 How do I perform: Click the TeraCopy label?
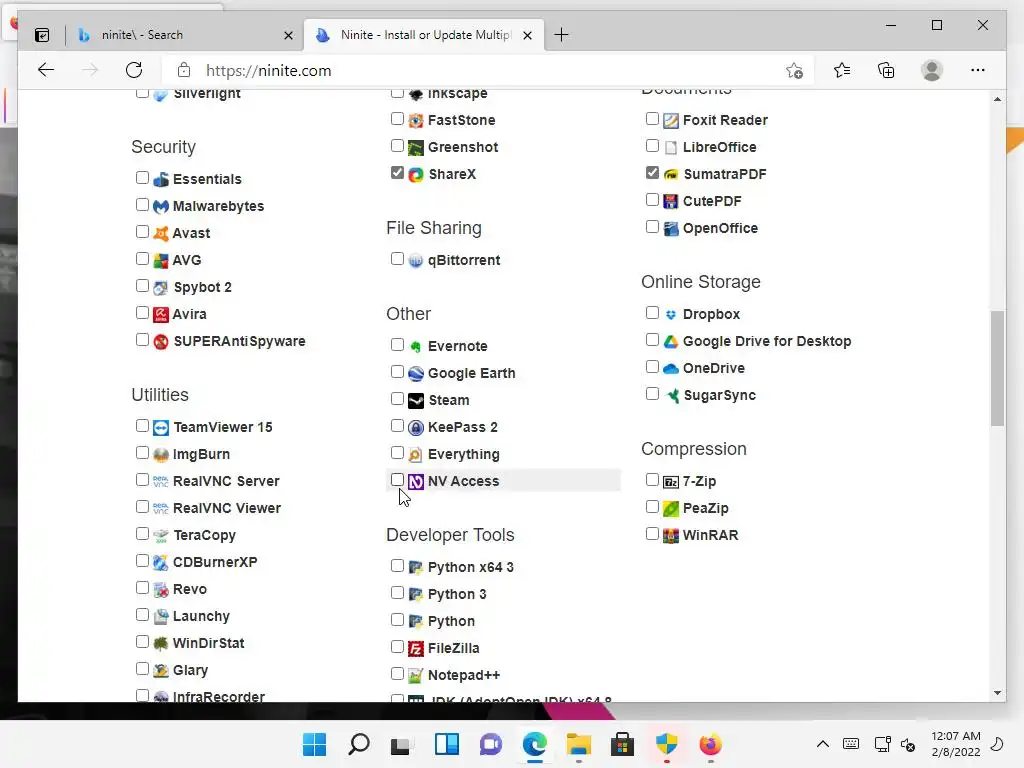point(204,536)
